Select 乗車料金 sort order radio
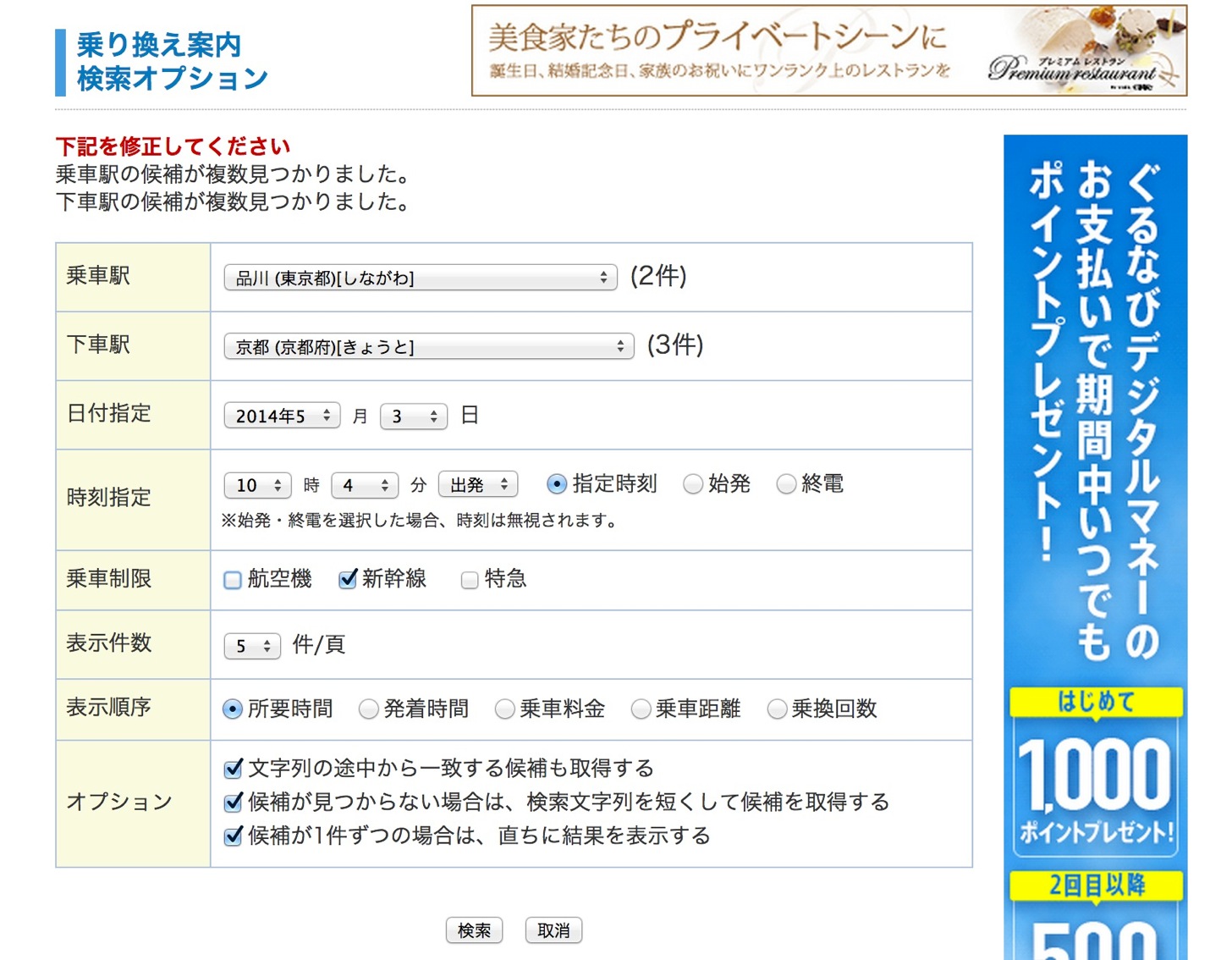Image resolution: width=1232 pixels, height=960 pixels. point(504,709)
